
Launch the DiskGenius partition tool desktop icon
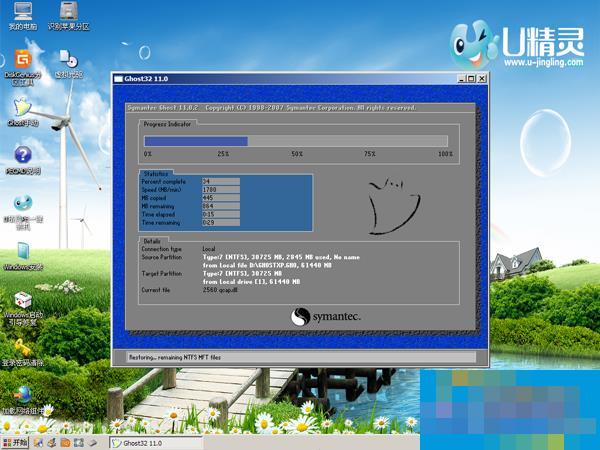pos(23,67)
